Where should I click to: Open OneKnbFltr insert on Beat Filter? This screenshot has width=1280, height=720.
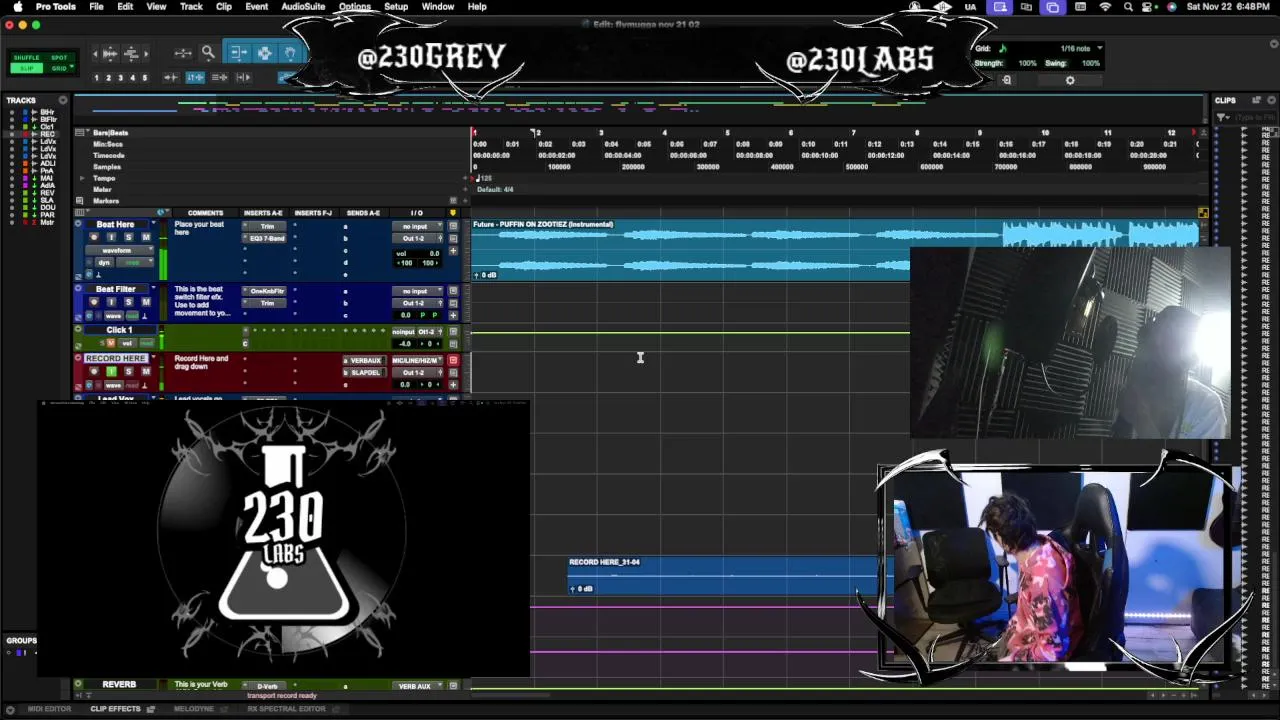tap(267, 291)
